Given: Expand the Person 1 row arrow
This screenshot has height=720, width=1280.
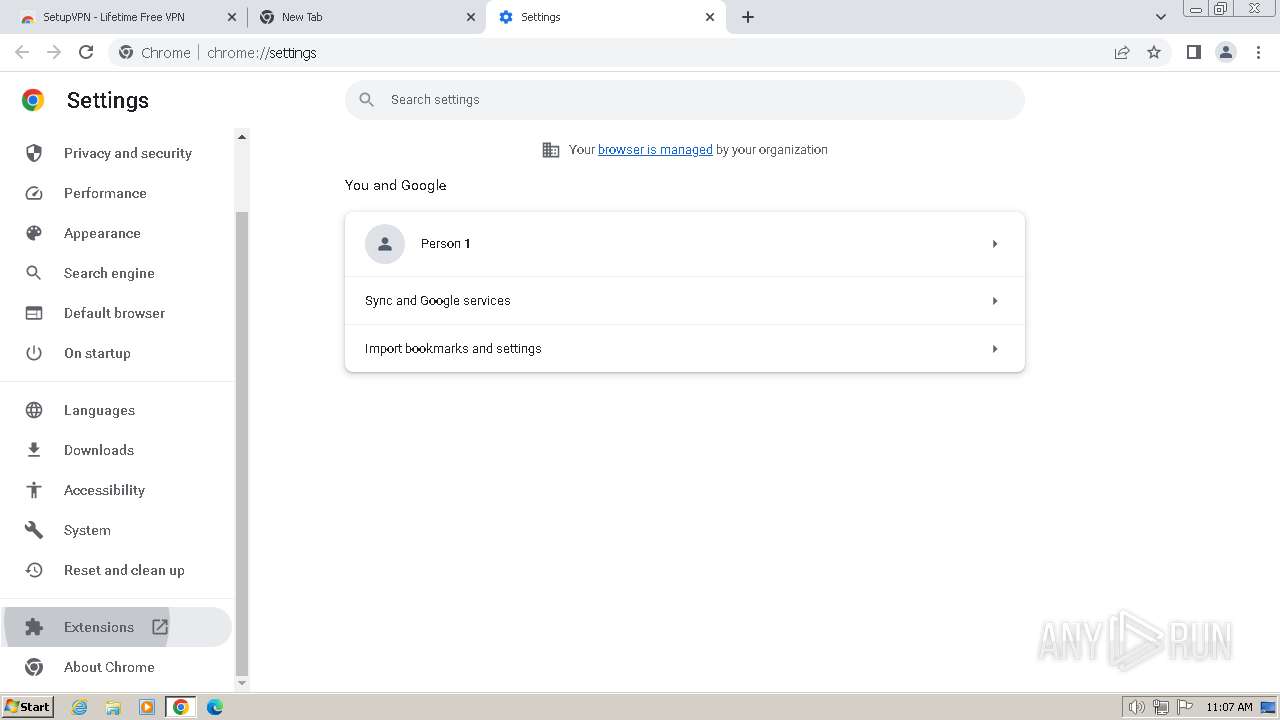Looking at the screenshot, I should [x=995, y=244].
